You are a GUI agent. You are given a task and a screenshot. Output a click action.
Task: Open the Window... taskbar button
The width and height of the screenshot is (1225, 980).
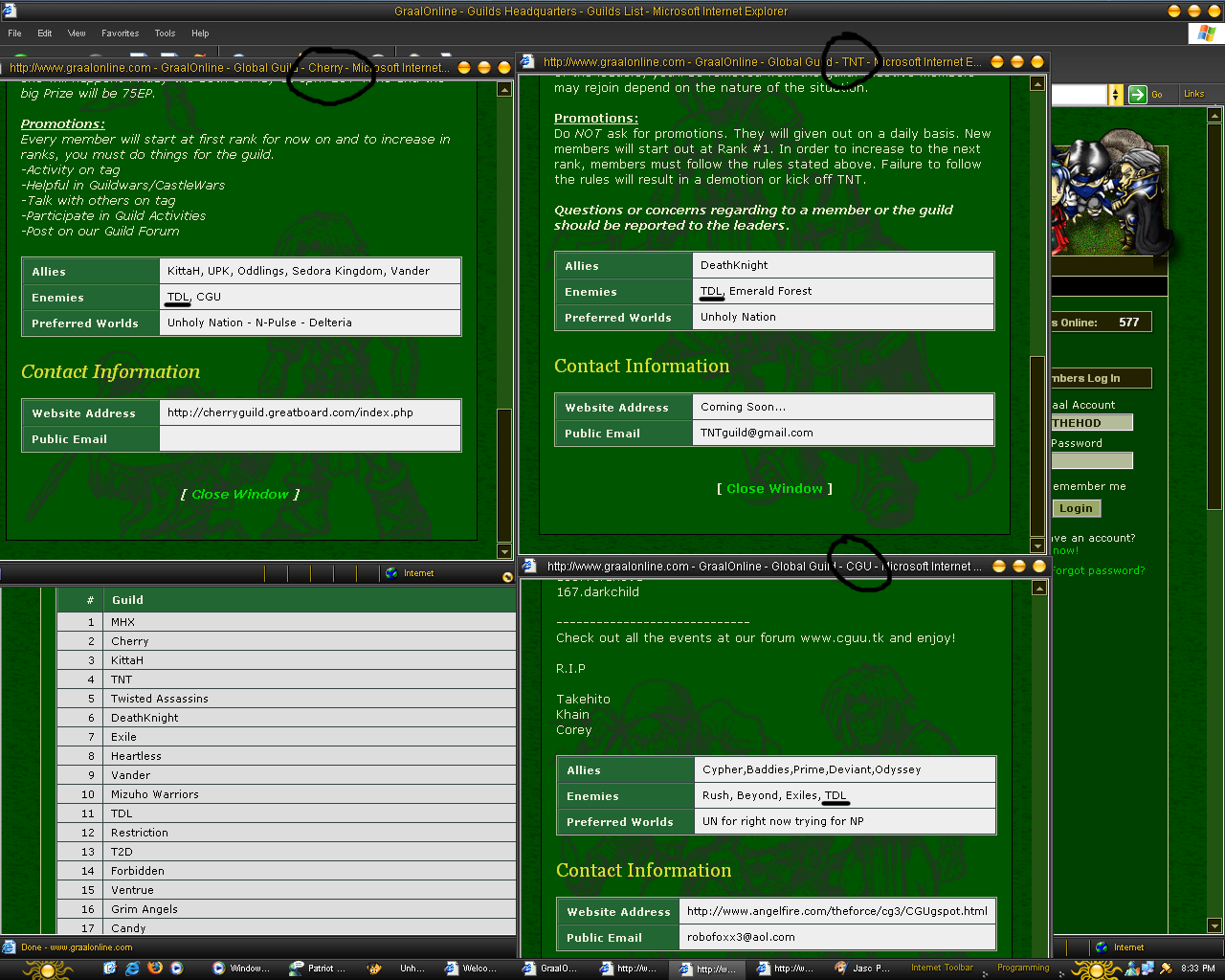(x=243, y=969)
